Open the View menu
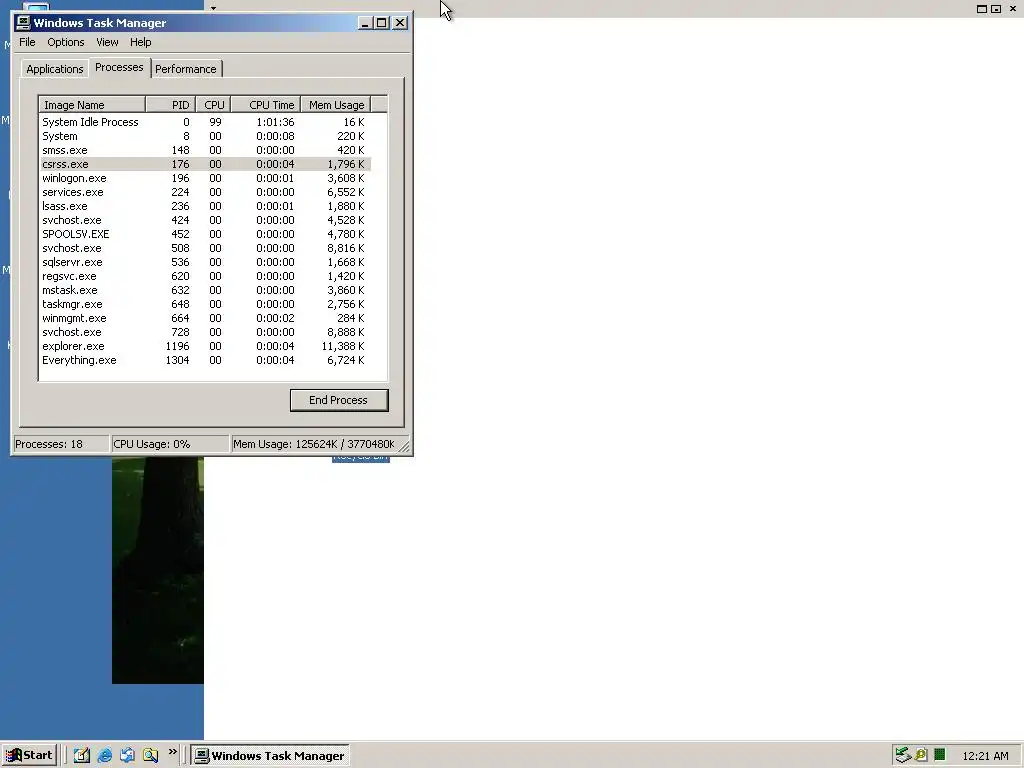Screen dimensions: 1024x768 coord(107,42)
